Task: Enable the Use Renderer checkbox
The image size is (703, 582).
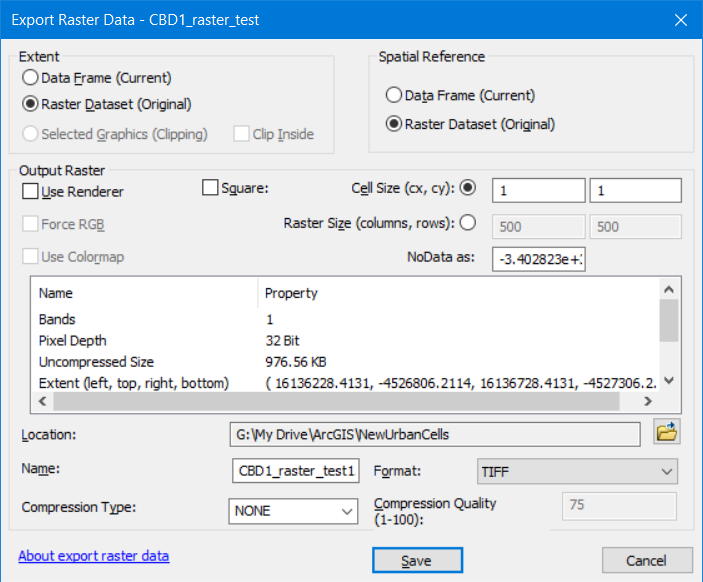Action: tap(30, 191)
